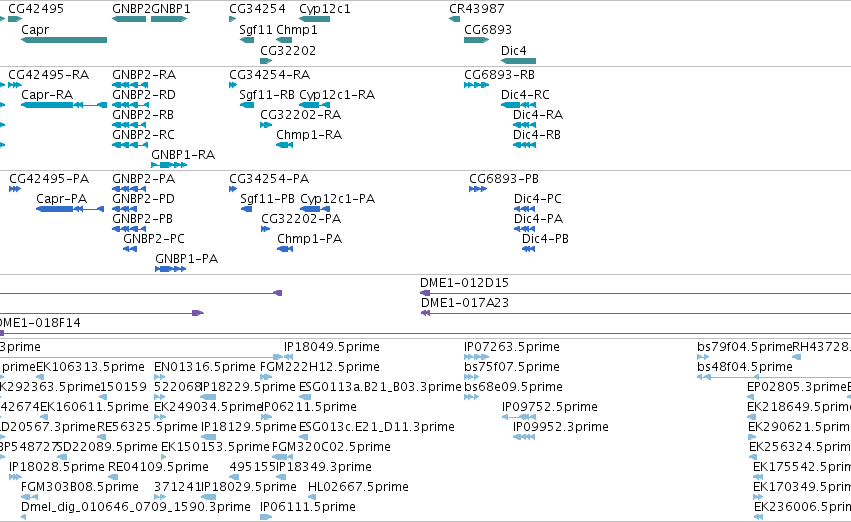
Task: Select the Dic4-RB transcript label
Action: [537, 135]
